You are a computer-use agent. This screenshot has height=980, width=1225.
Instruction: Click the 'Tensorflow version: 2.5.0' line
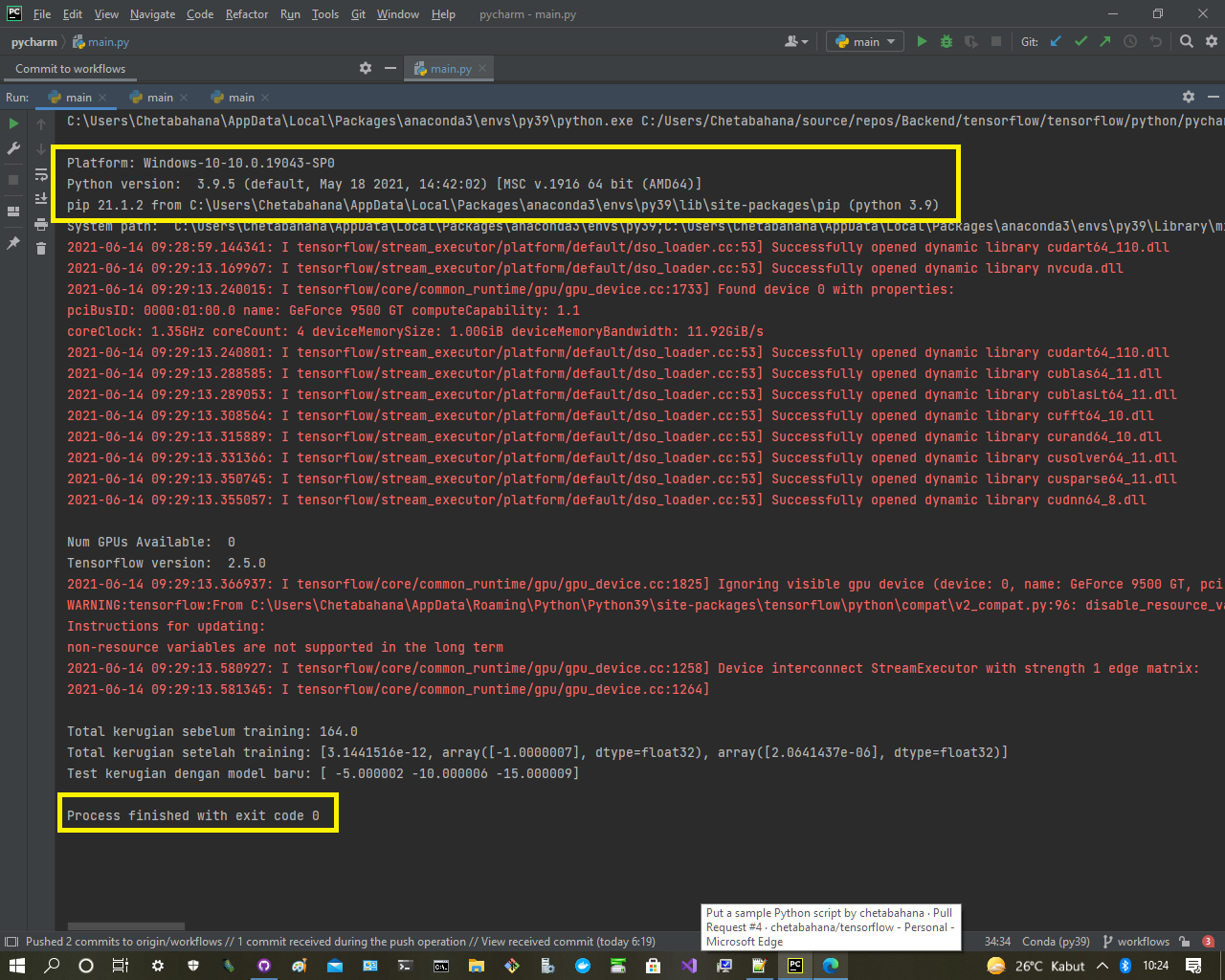[x=167, y=563]
